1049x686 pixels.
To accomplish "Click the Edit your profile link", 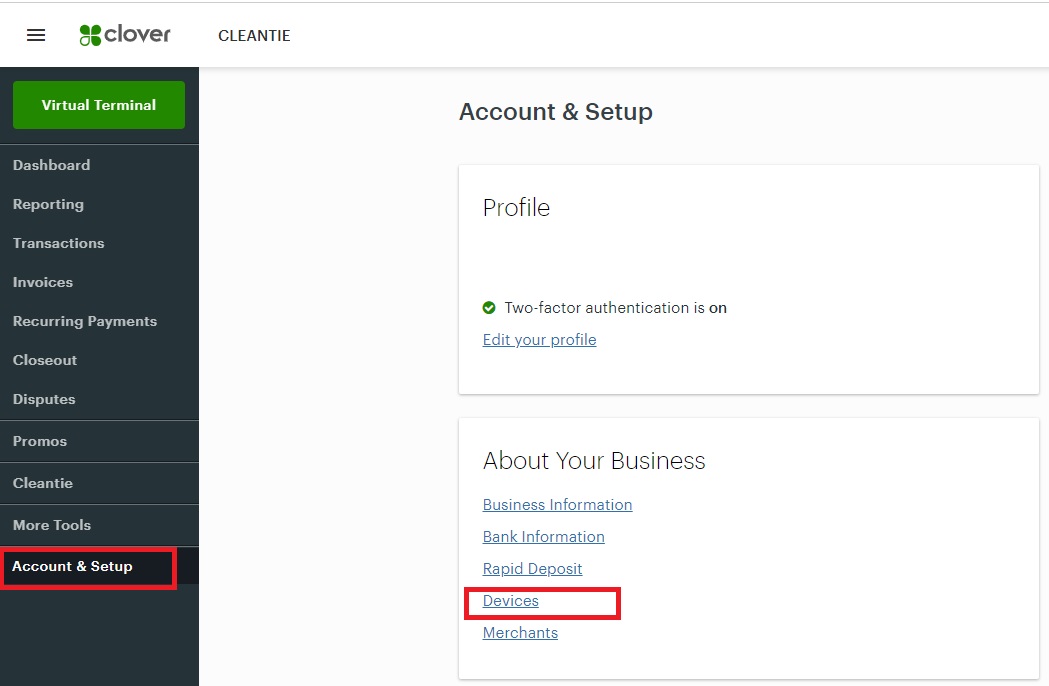I will [539, 340].
